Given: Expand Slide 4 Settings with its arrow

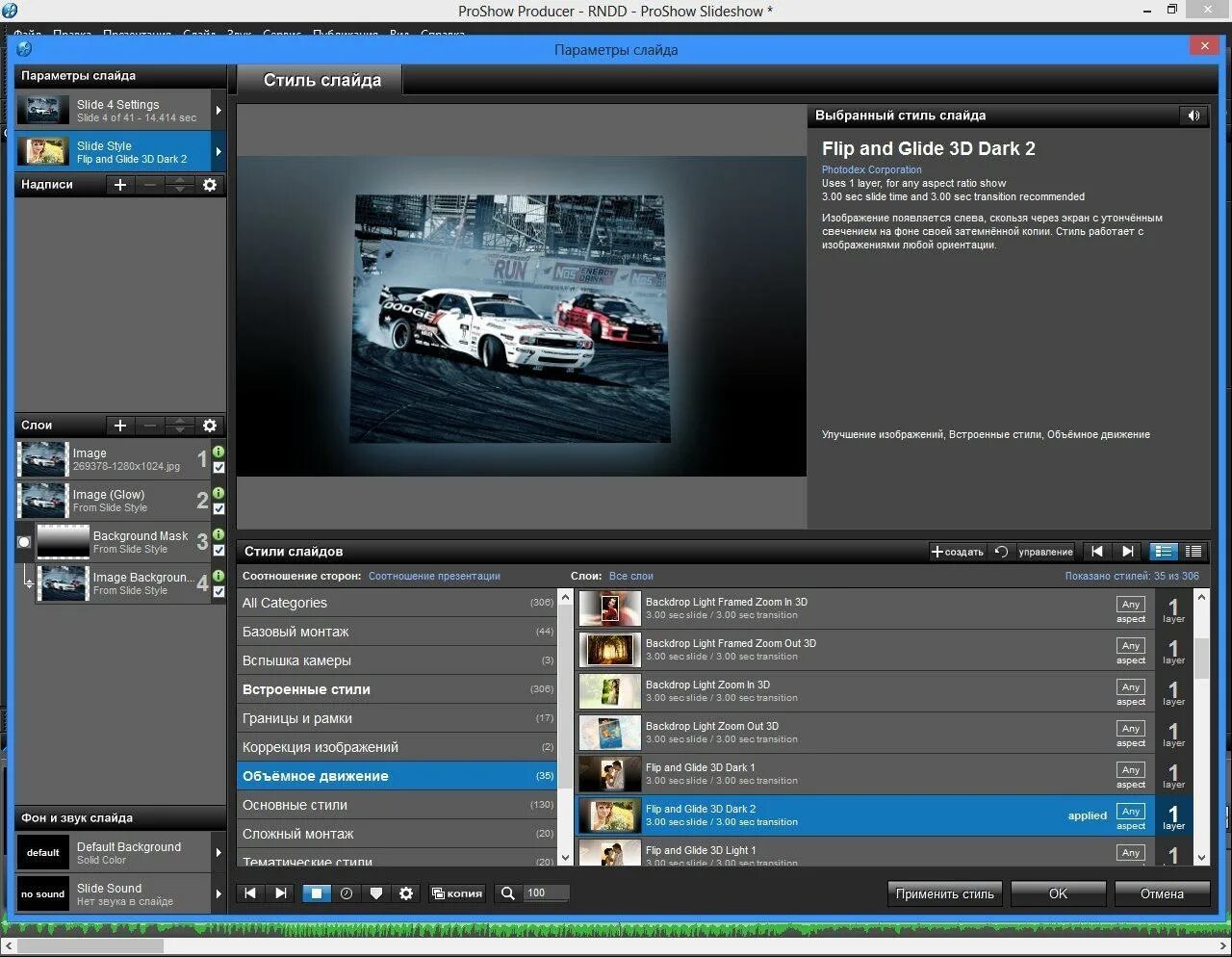Looking at the screenshot, I should pyautogui.click(x=218, y=109).
